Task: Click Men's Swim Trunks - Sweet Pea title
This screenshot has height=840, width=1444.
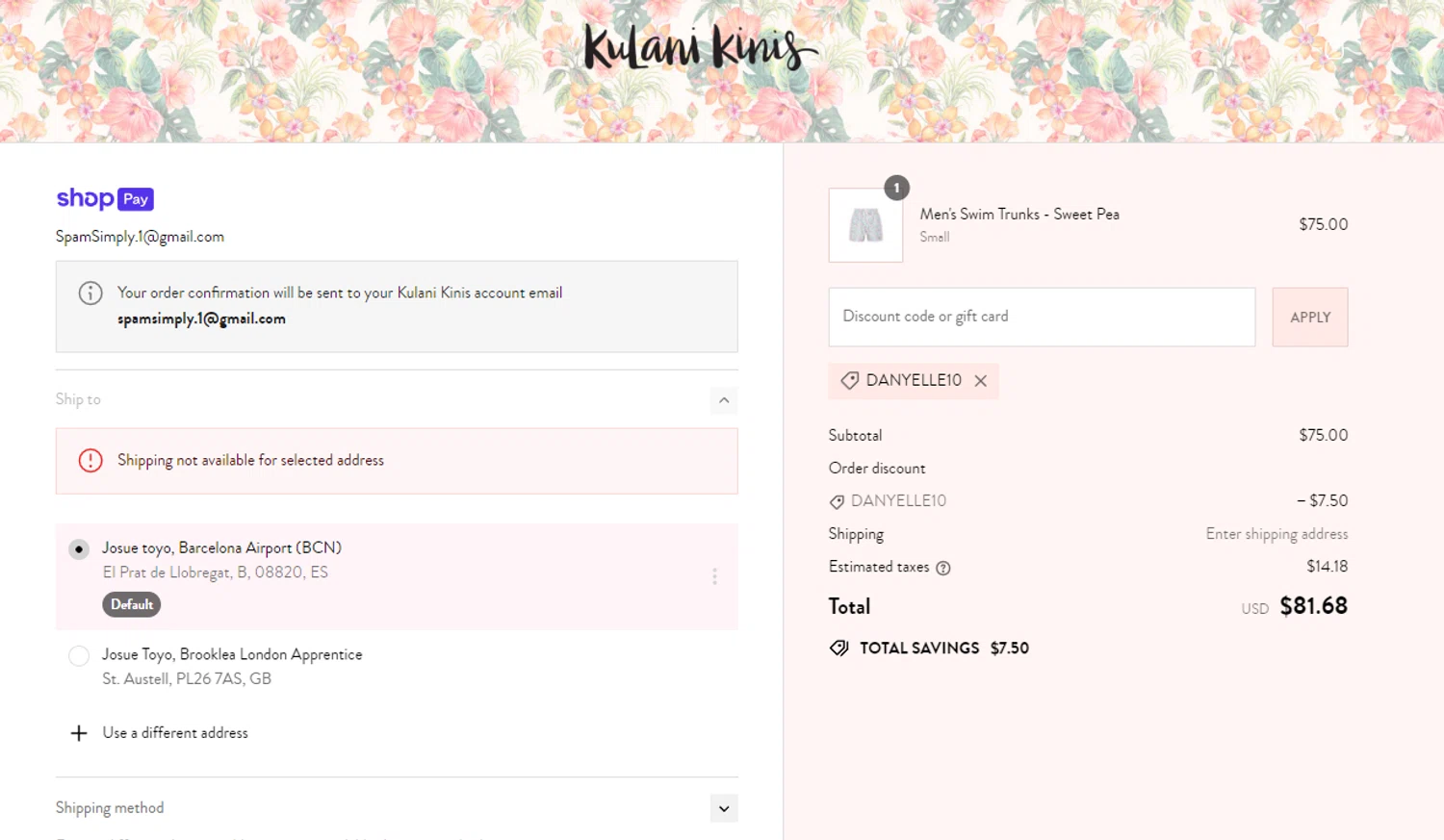Action: (1019, 214)
